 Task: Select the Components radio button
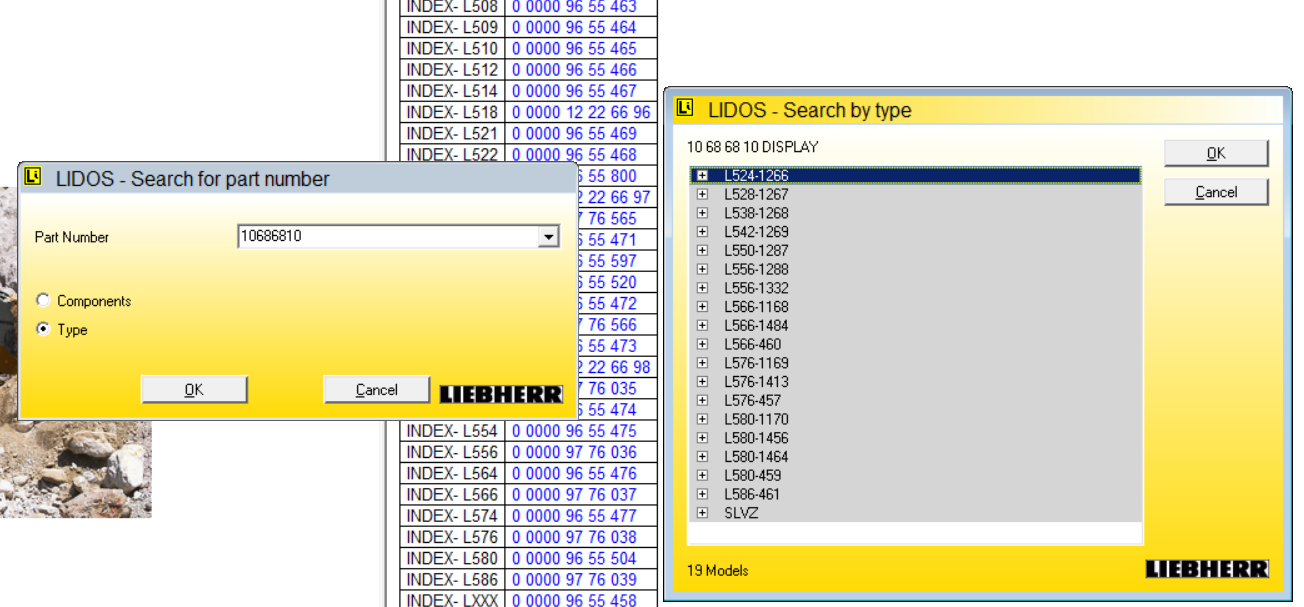43,301
